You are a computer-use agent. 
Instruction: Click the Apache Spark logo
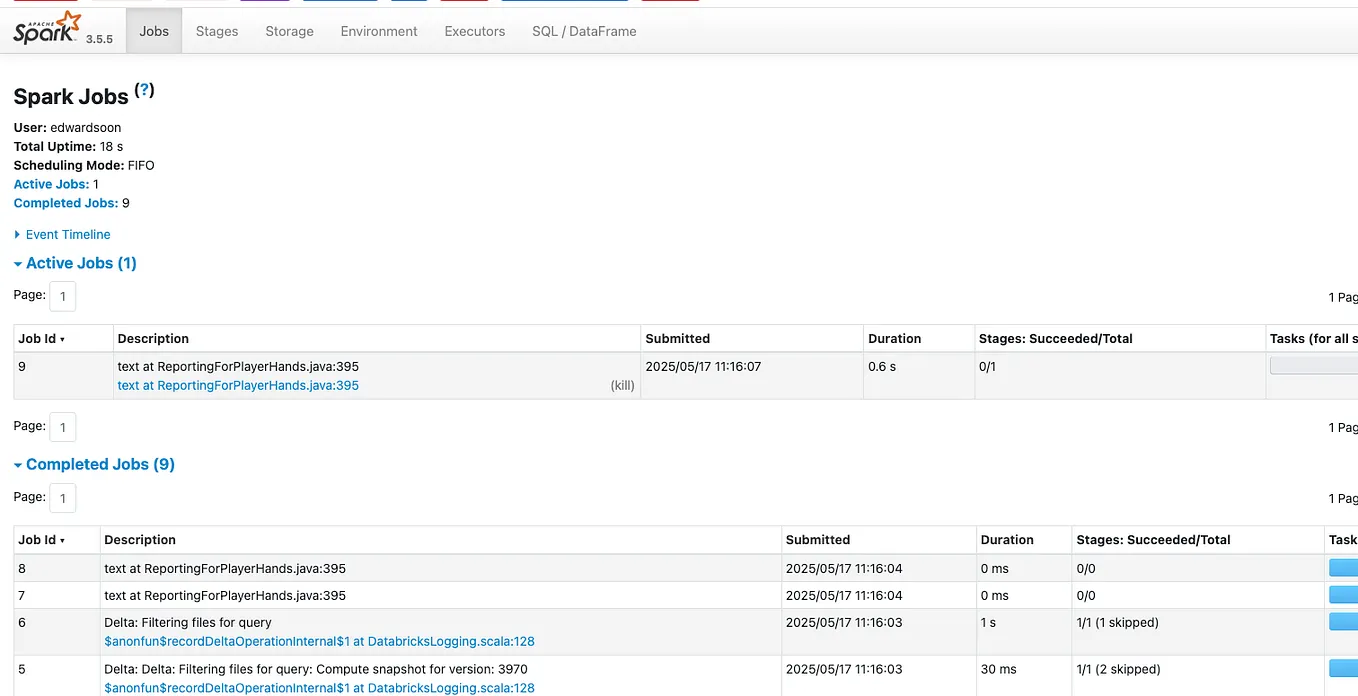coord(45,28)
